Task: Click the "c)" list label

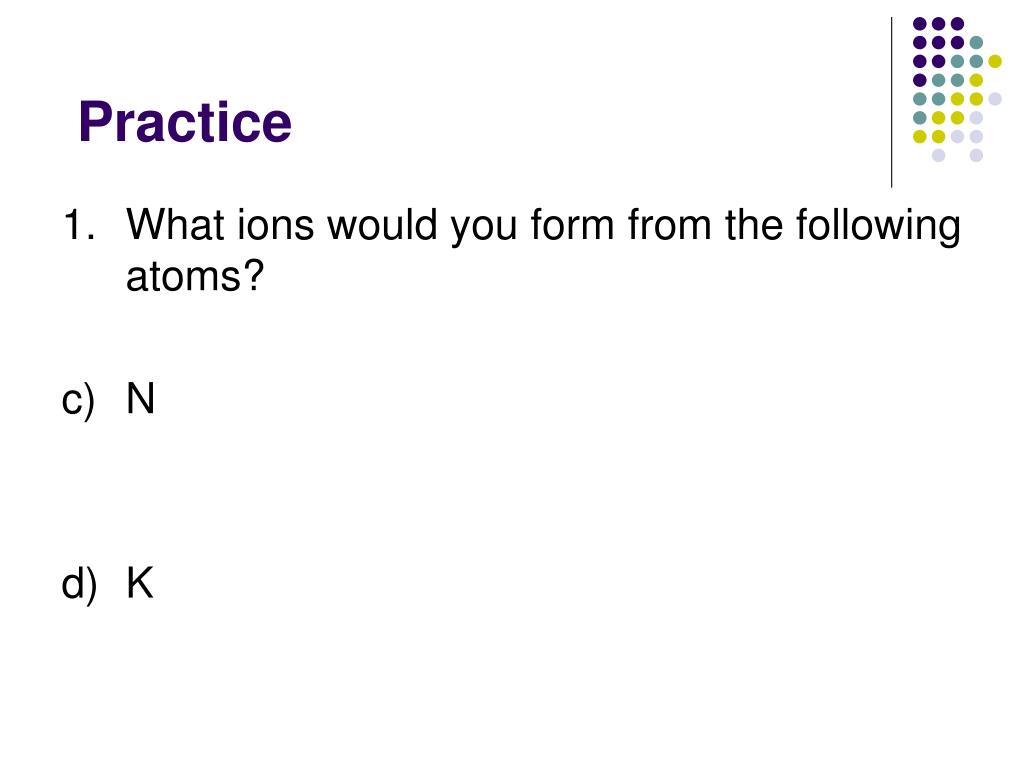Action: coord(78,400)
